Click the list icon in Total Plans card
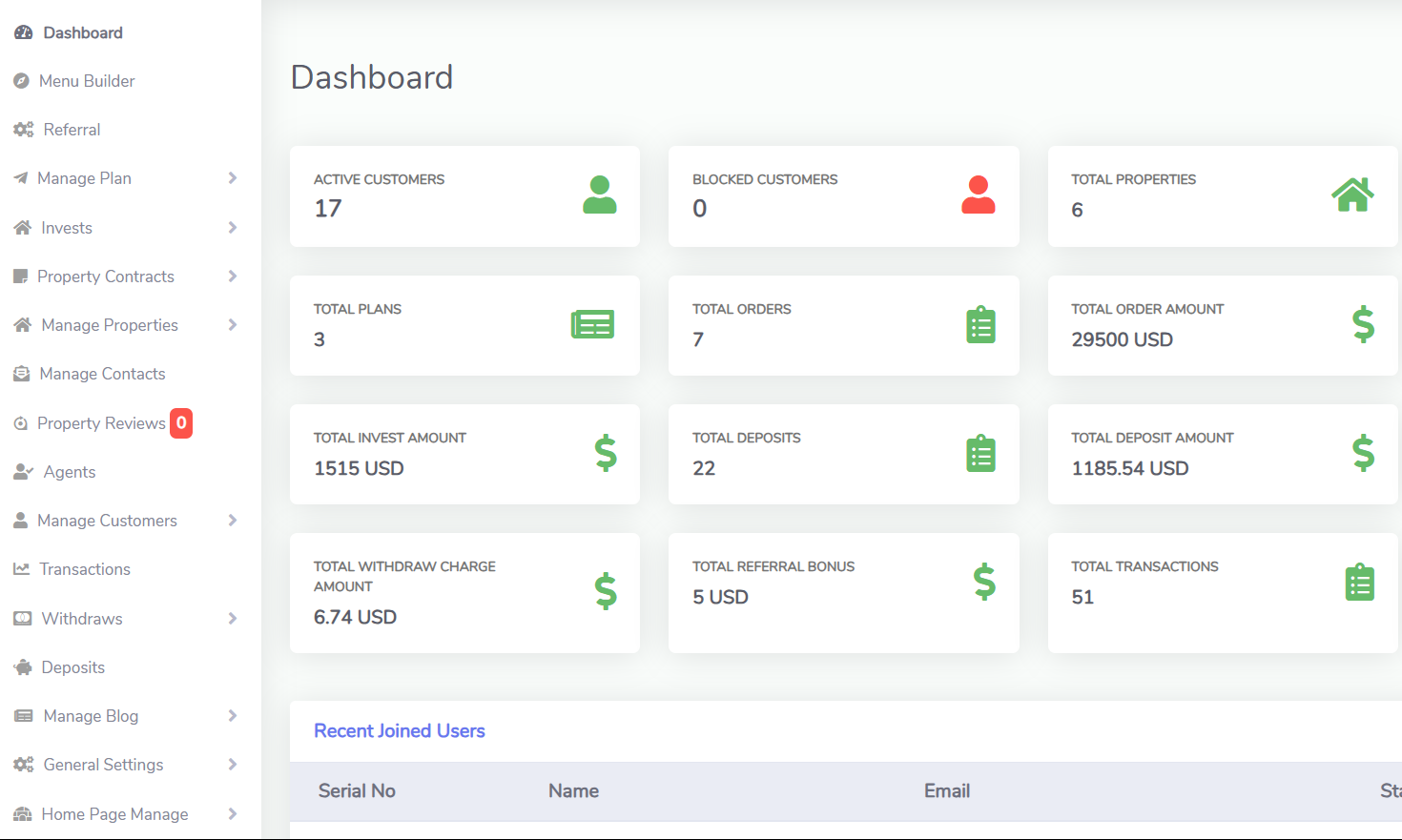 click(x=592, y=324)
